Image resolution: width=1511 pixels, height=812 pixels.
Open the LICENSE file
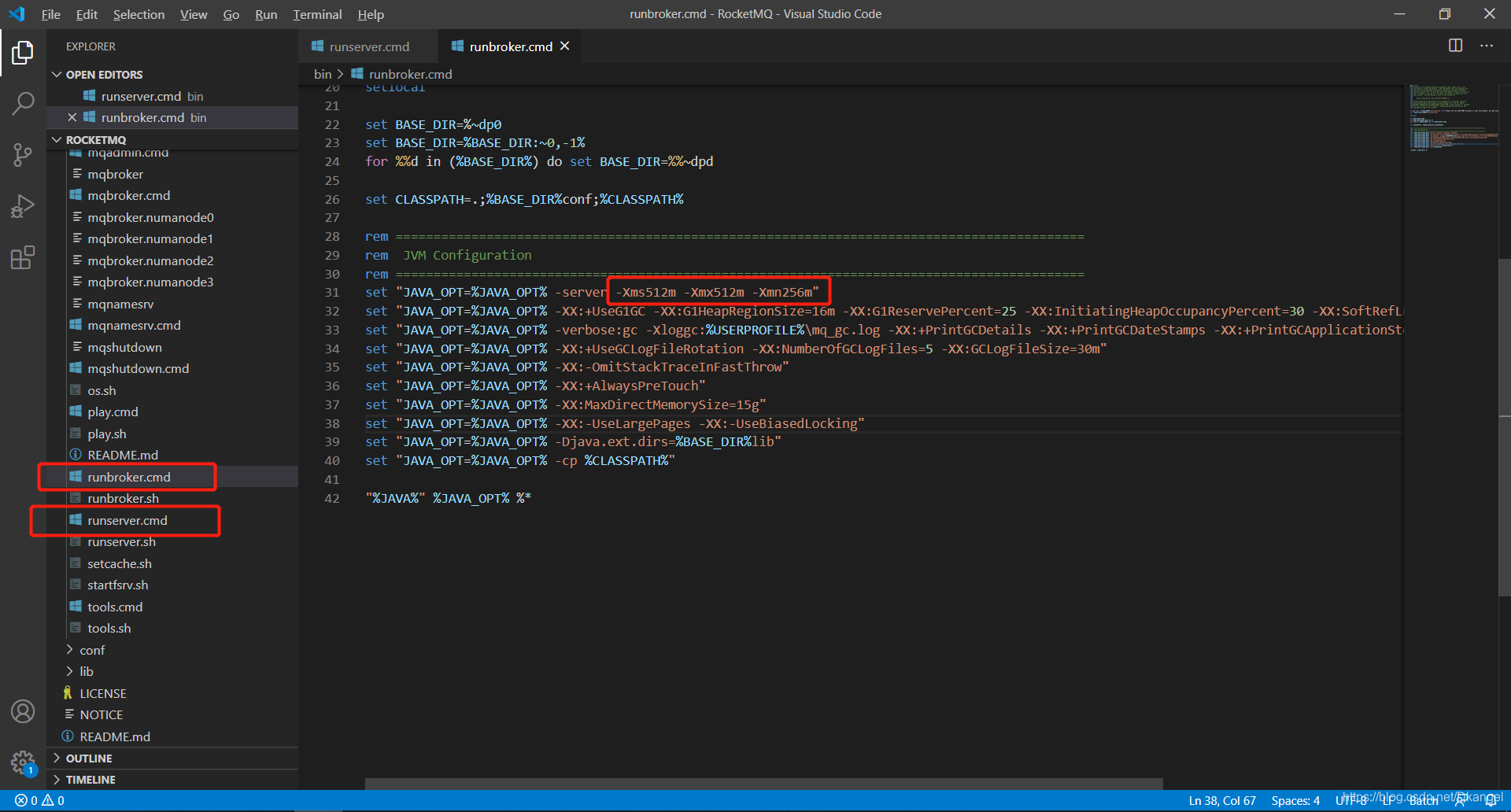click(172, 693)
